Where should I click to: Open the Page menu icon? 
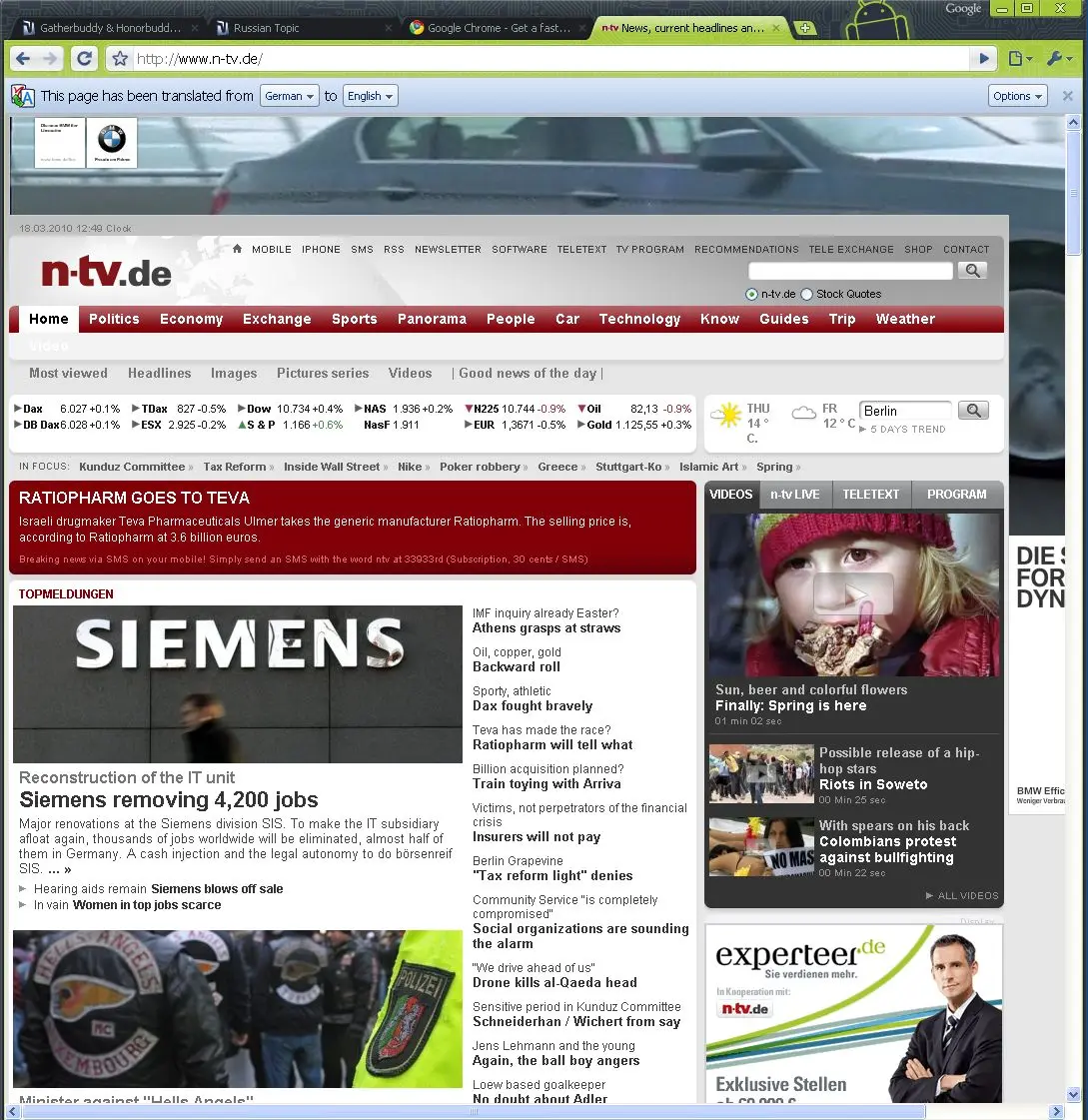[x=1020, y=59]
